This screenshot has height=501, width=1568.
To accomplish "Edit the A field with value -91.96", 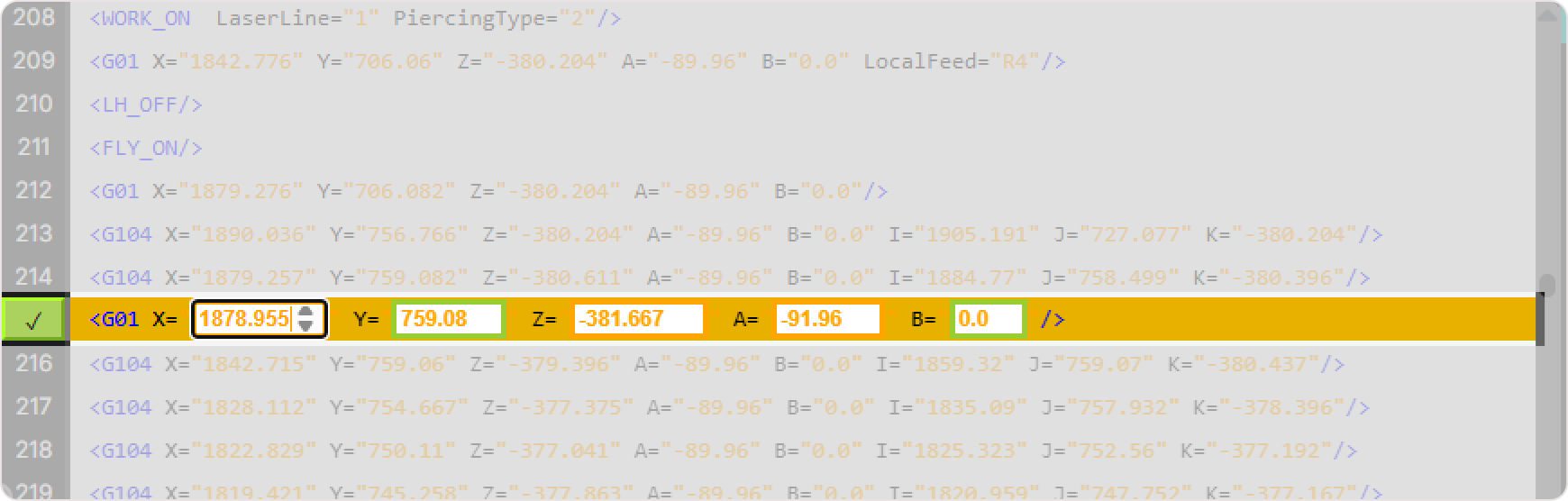I will (x=827, y=319).
